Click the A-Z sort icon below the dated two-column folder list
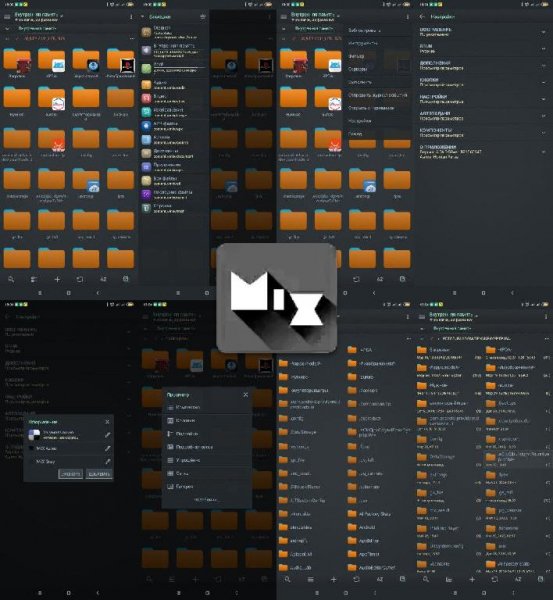Screen dimensions: 553x600 pos(518,579)
